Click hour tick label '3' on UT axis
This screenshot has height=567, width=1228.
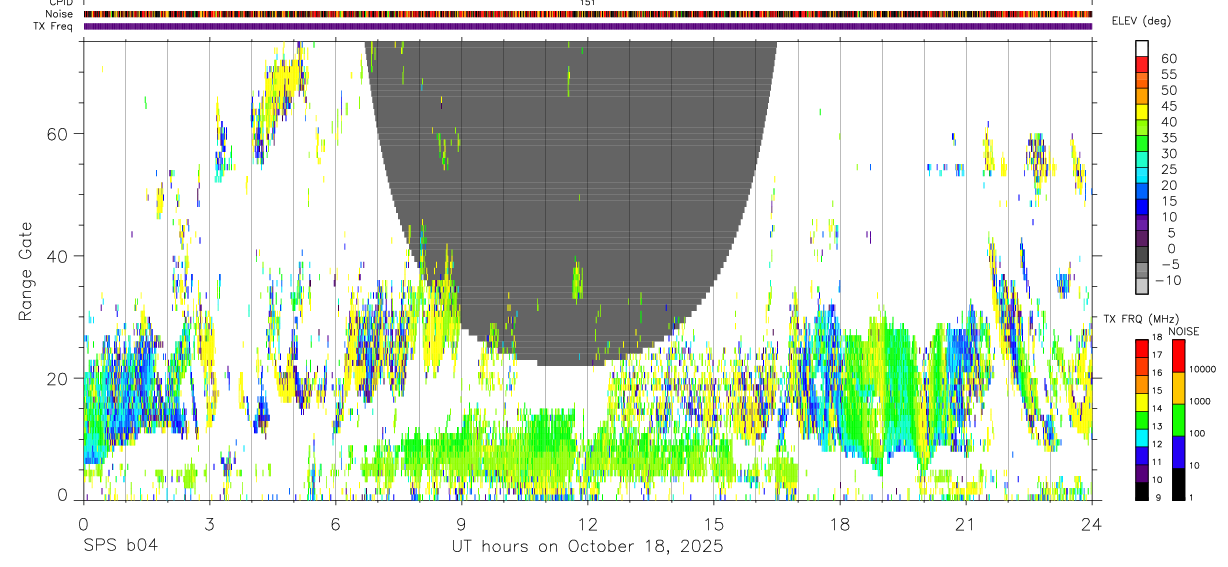[209, 523]
